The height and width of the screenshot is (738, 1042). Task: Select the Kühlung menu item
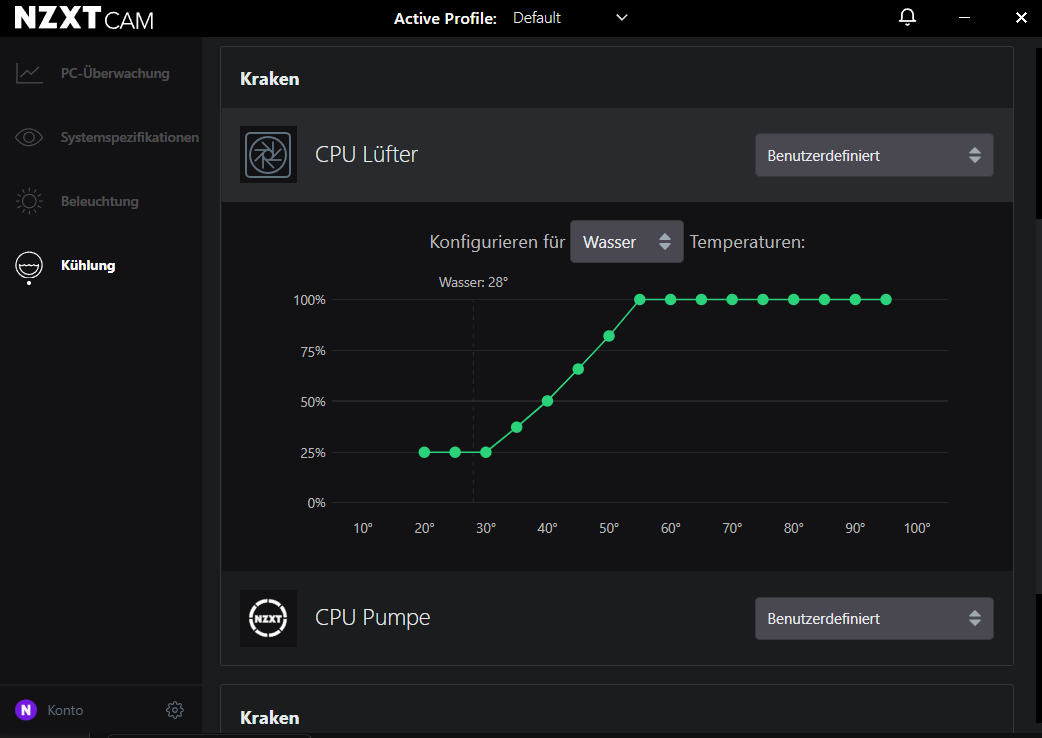pos(88,265)
